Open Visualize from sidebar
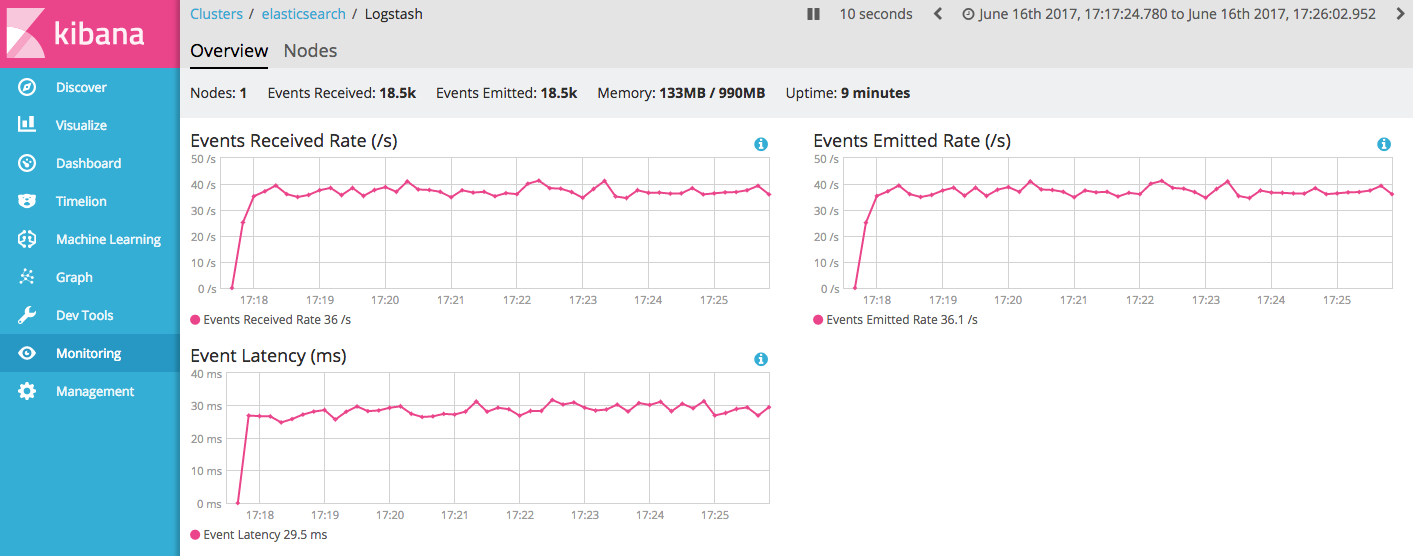Image resolution: width=1413 pixels, height=556 pixels. pos(90,125)
